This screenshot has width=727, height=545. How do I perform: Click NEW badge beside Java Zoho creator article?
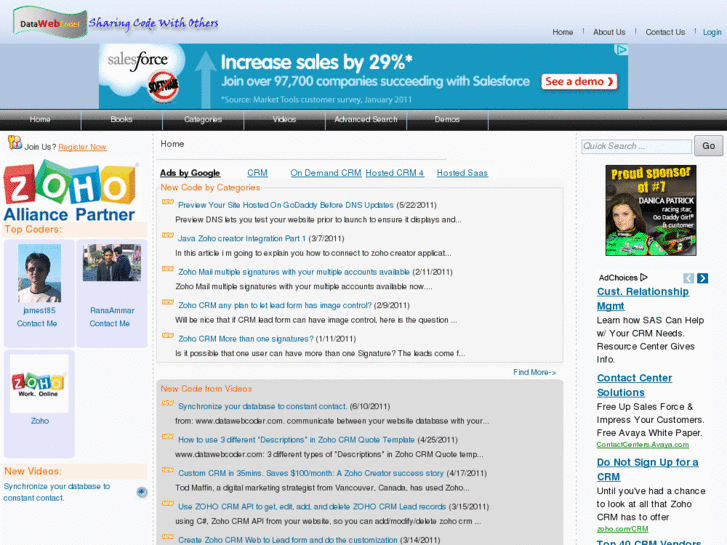pyautogui.click(x=167, y=236)
